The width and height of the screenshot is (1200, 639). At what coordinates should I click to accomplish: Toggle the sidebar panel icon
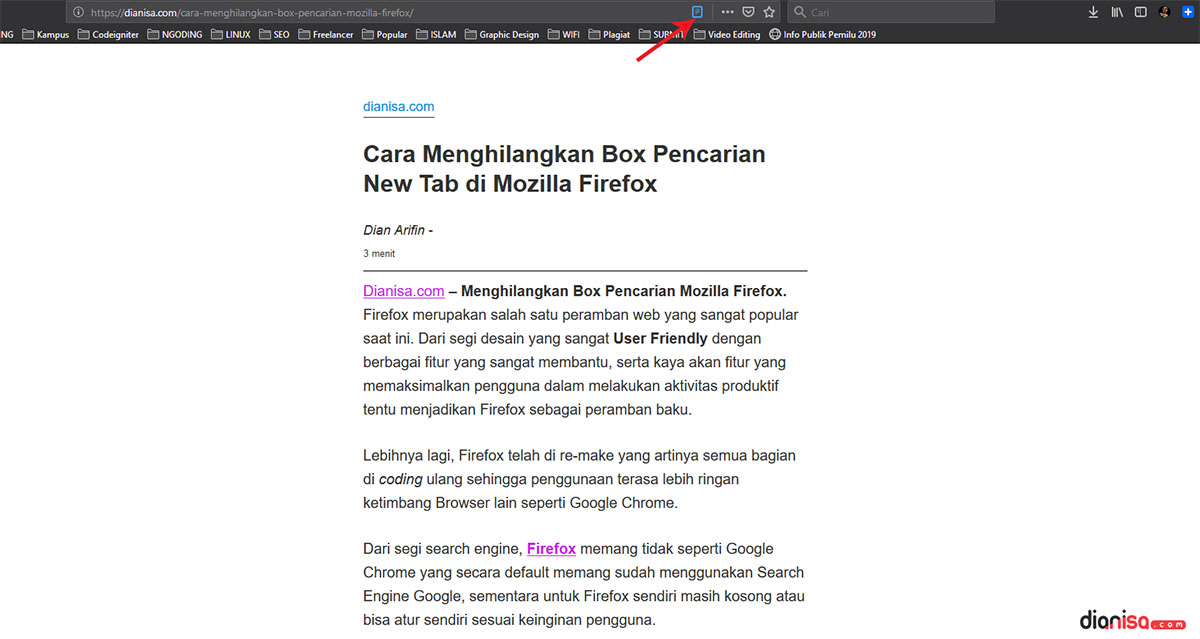[1140, 12]
